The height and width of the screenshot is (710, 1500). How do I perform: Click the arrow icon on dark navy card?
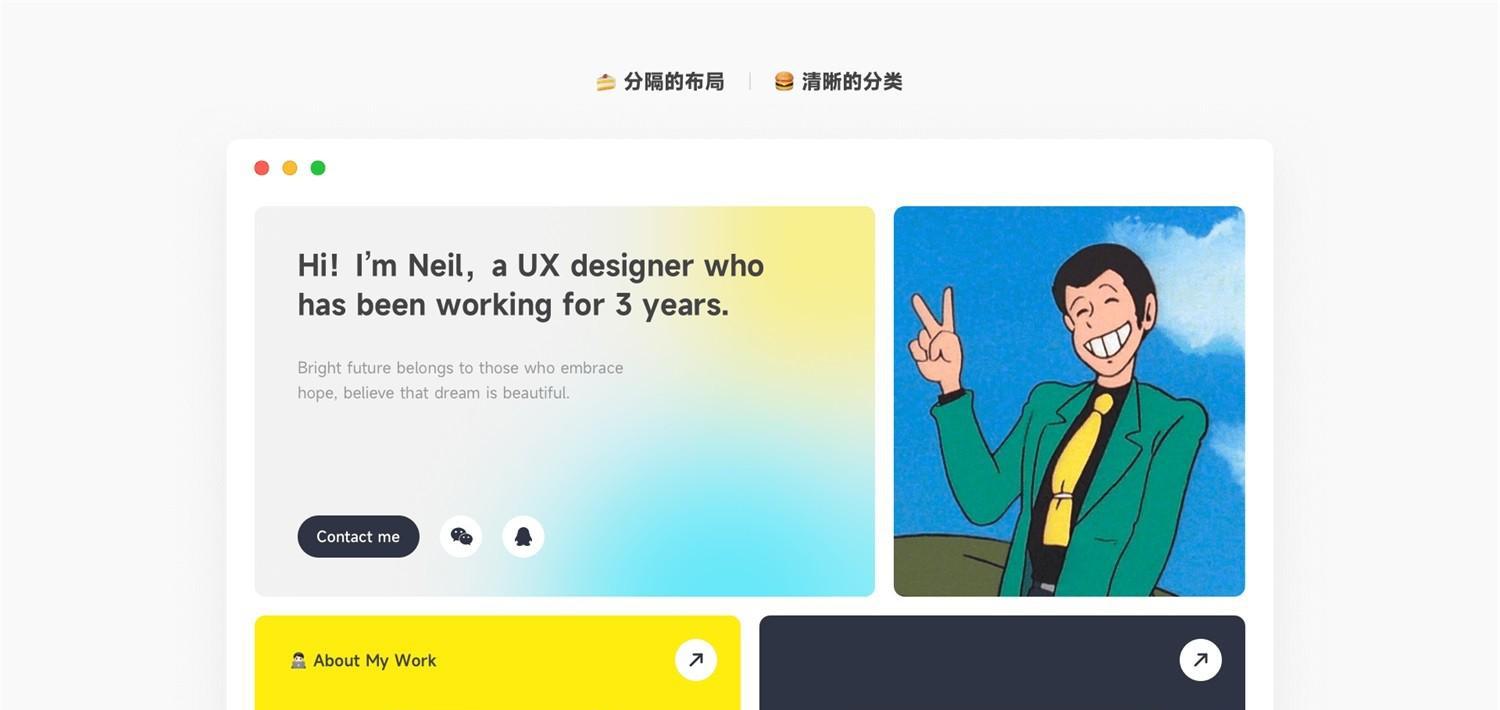coord(1200,660)
